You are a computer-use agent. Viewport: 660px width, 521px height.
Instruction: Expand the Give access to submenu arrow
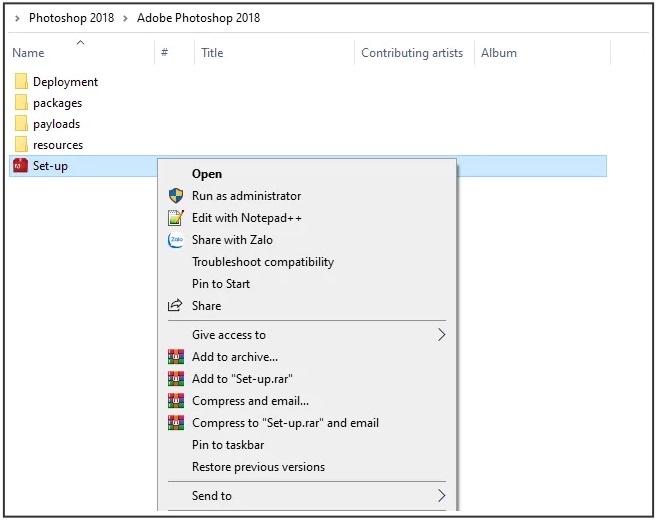tap(441, 335)
